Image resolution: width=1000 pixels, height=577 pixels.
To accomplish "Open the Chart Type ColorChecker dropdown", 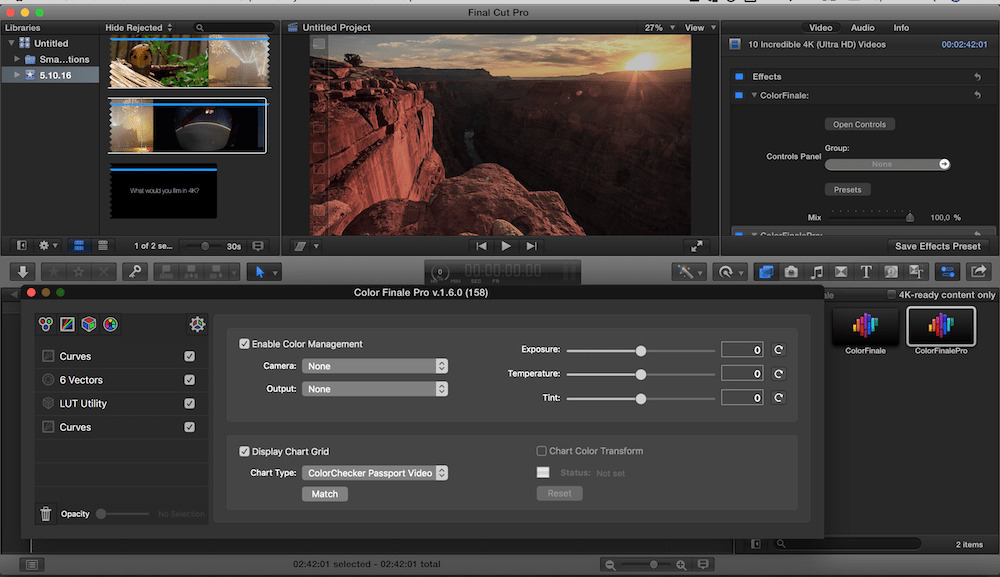I will pos(375,472).
